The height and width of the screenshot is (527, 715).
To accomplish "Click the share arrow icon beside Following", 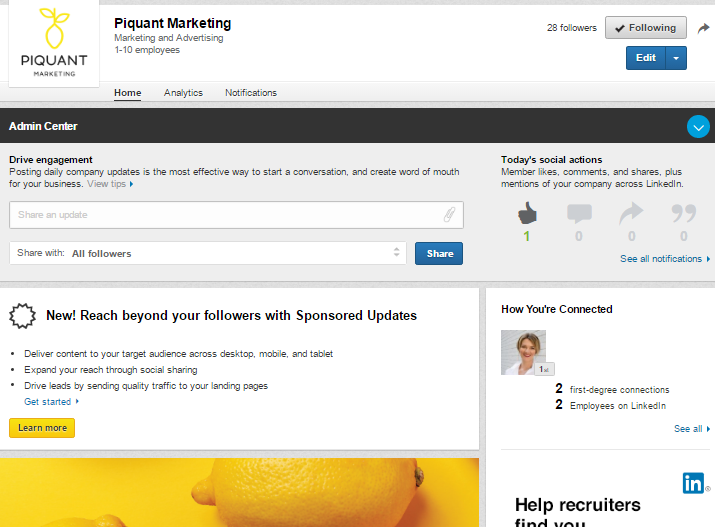I will pyautogui.click(x=704, y=28).
